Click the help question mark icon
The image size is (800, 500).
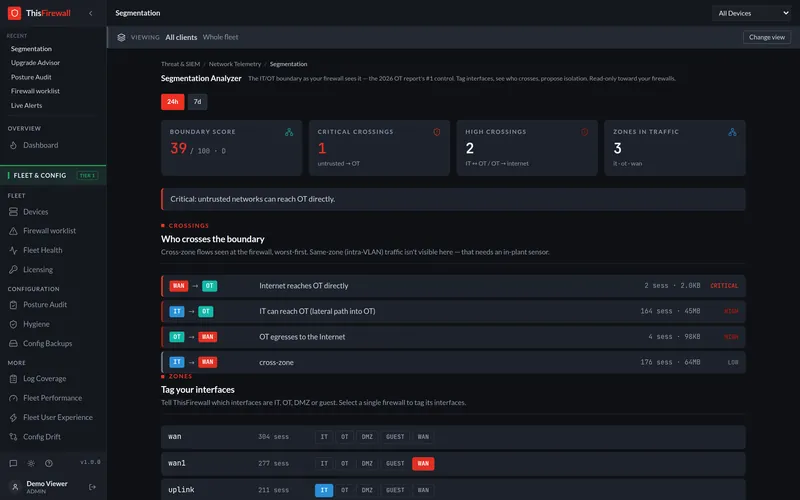click(49, 464)
